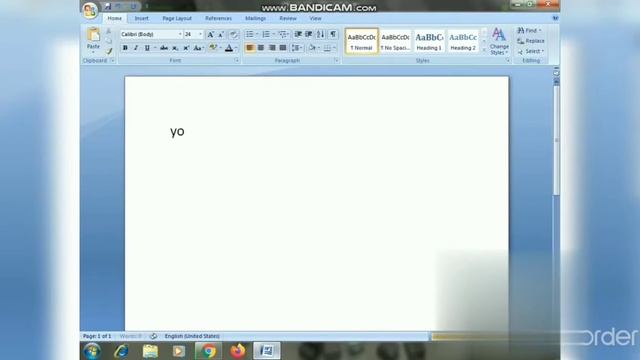Launch Google Chrome from the taskbar

pyautogui.click(x=208, y=351)
